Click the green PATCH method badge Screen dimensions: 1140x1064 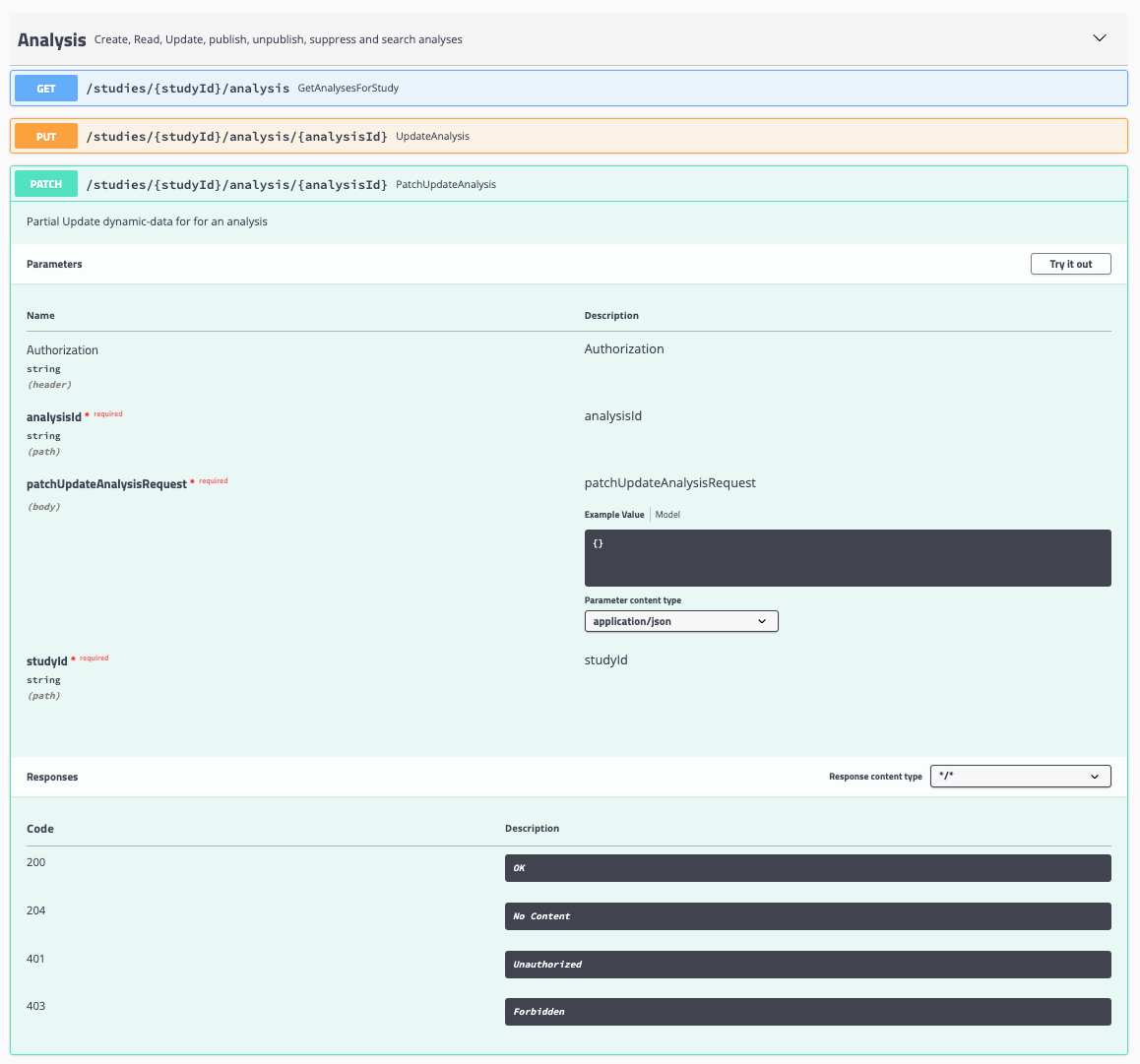pos(45,184)
